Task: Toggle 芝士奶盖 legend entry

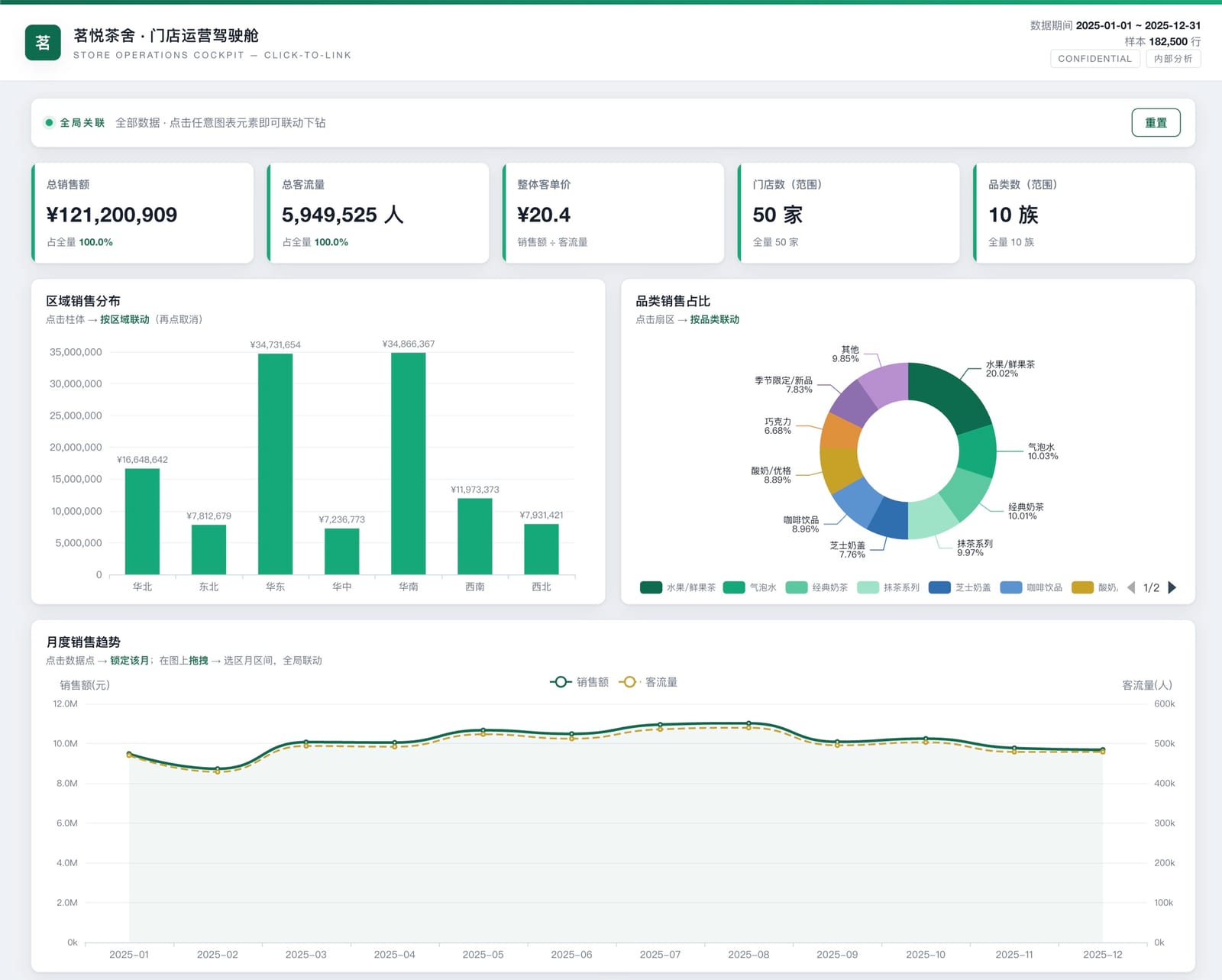Action: (x=960, y=587)
